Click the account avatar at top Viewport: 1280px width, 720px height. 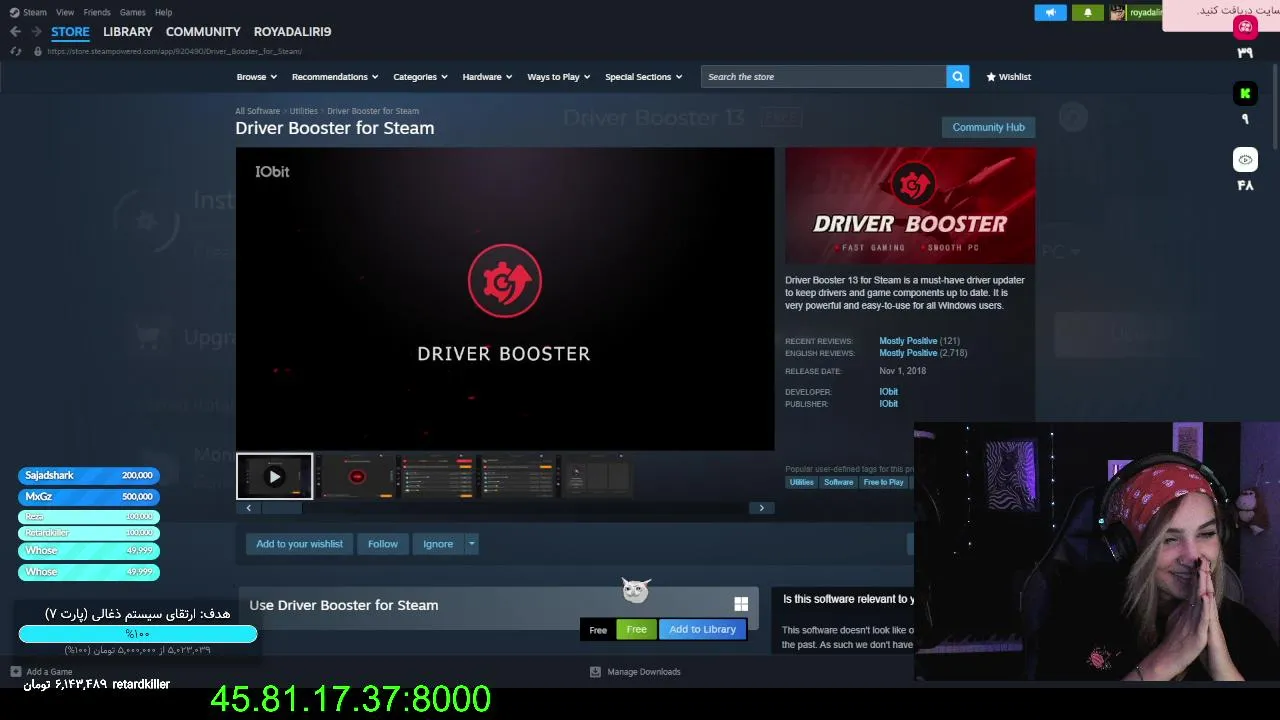coord(1117,13)
